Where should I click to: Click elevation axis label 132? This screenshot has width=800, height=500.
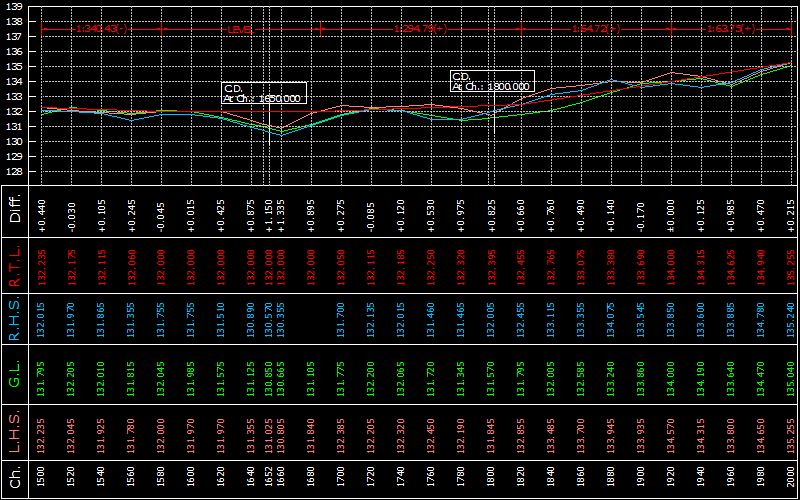16,112
